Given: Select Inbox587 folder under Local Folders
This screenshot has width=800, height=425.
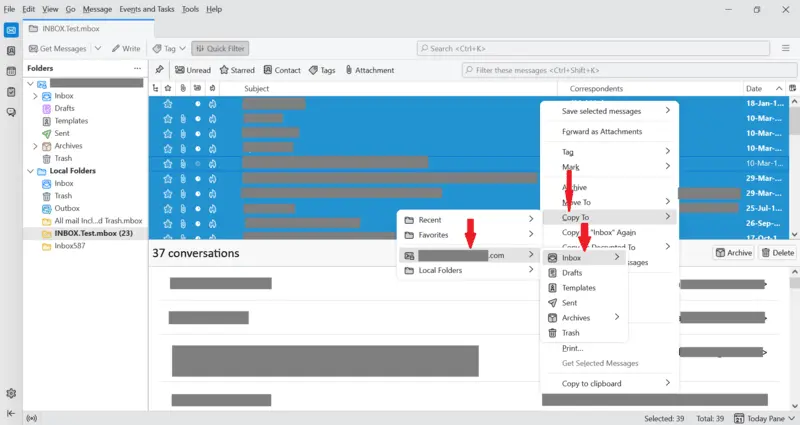Looking at the screenshot, I should click(70, 246).
